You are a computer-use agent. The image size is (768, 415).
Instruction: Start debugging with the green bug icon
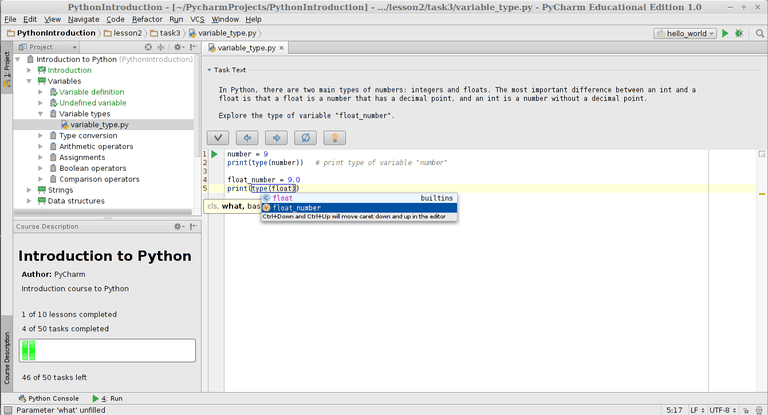click(x=739, y=33)
